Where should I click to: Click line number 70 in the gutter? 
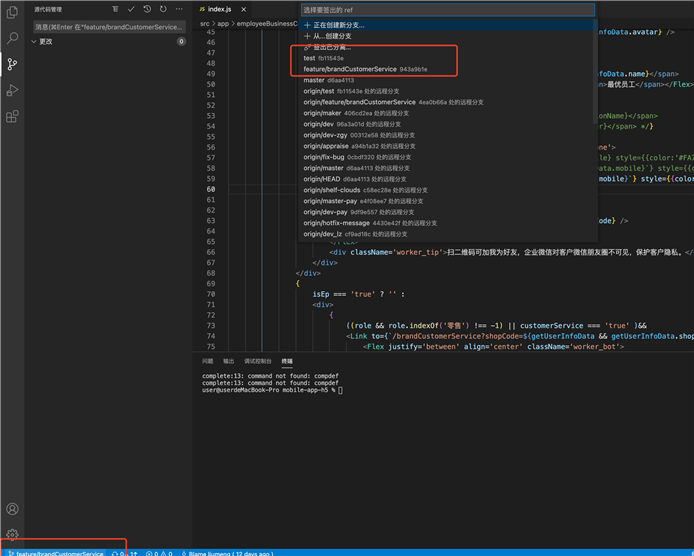pos(211,294)
